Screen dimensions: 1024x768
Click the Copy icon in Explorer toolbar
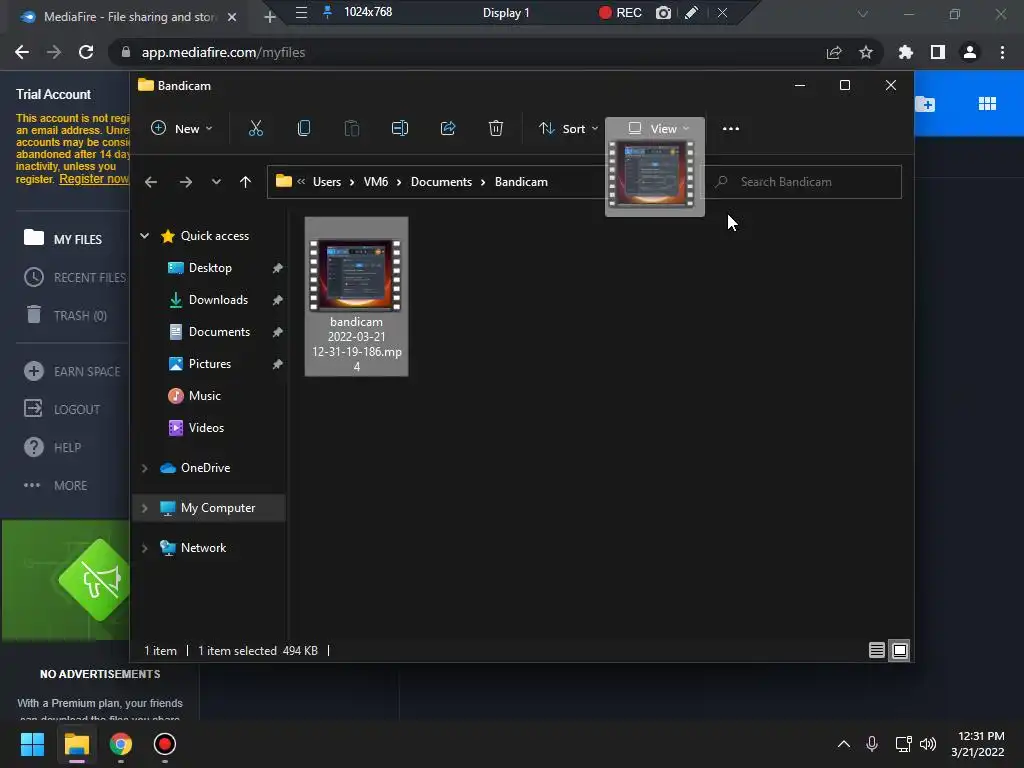pyautogui.click(x=304, y=128)
